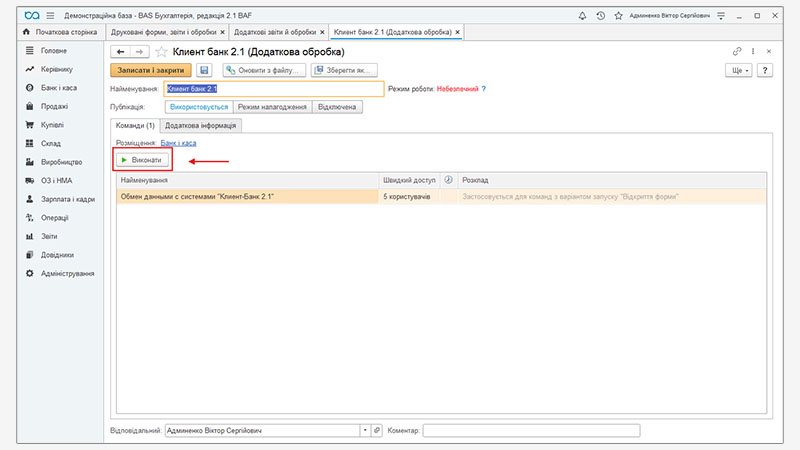Click into the Коментар input field
Screen dimensions: 800x450
tap(530, 430)
